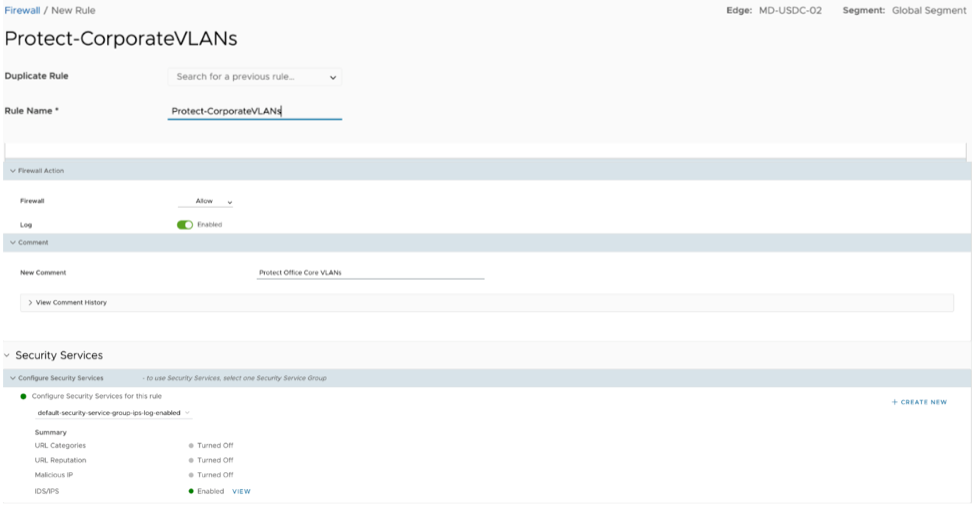Click the Create New button
Image resolution: width=972 pixels, height=507 pixels.
click(919, 402)
